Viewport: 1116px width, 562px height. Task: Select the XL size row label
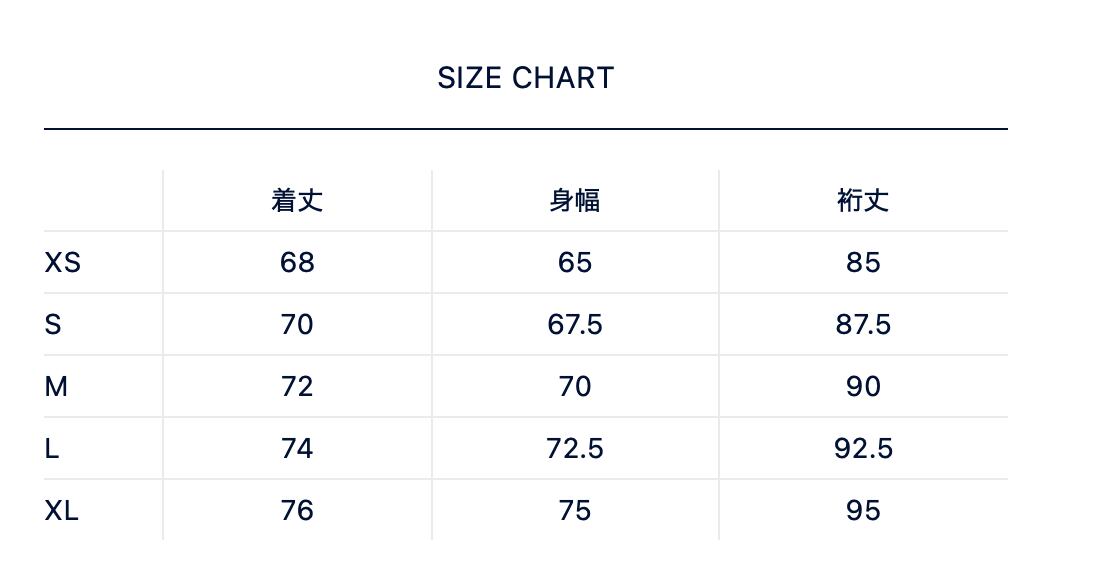pos(61,511)
